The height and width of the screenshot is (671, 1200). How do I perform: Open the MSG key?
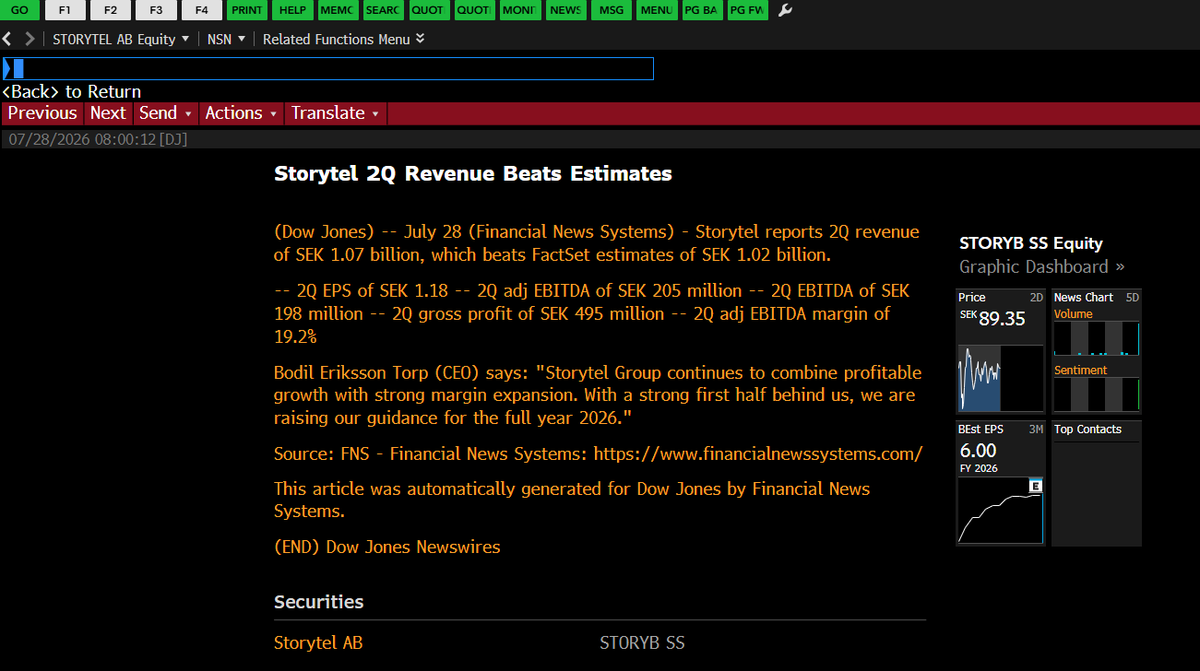[x=610, y=10]
